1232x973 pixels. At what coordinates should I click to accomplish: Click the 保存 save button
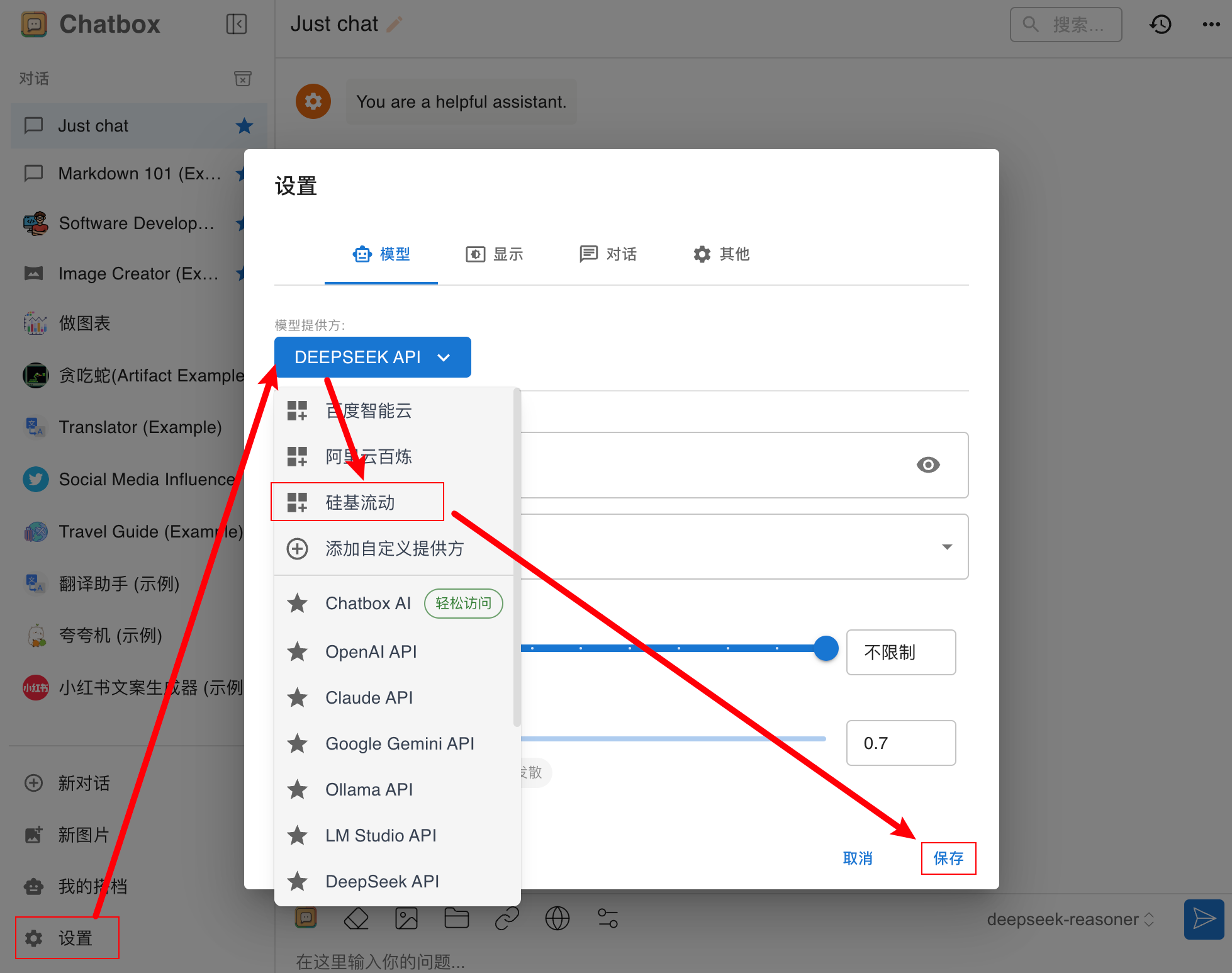[948, 858]
